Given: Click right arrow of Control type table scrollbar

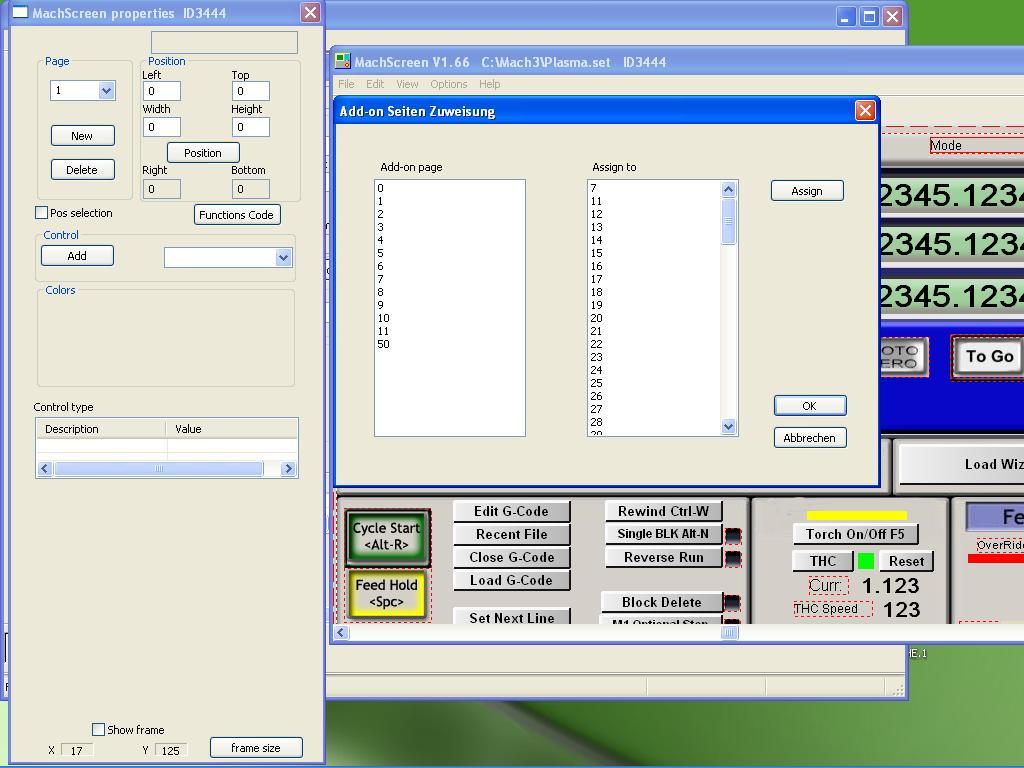Looking at the screenshot, I should pos(288,469).
